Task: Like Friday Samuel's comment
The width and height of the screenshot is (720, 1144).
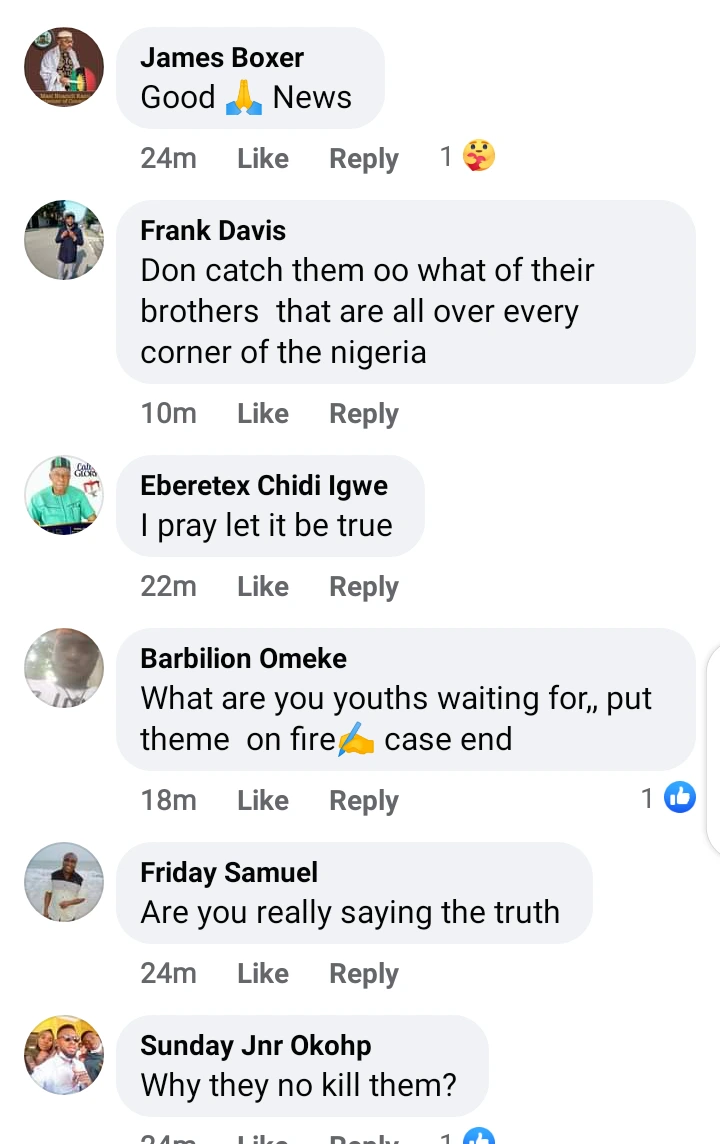Action: point(263,973)
